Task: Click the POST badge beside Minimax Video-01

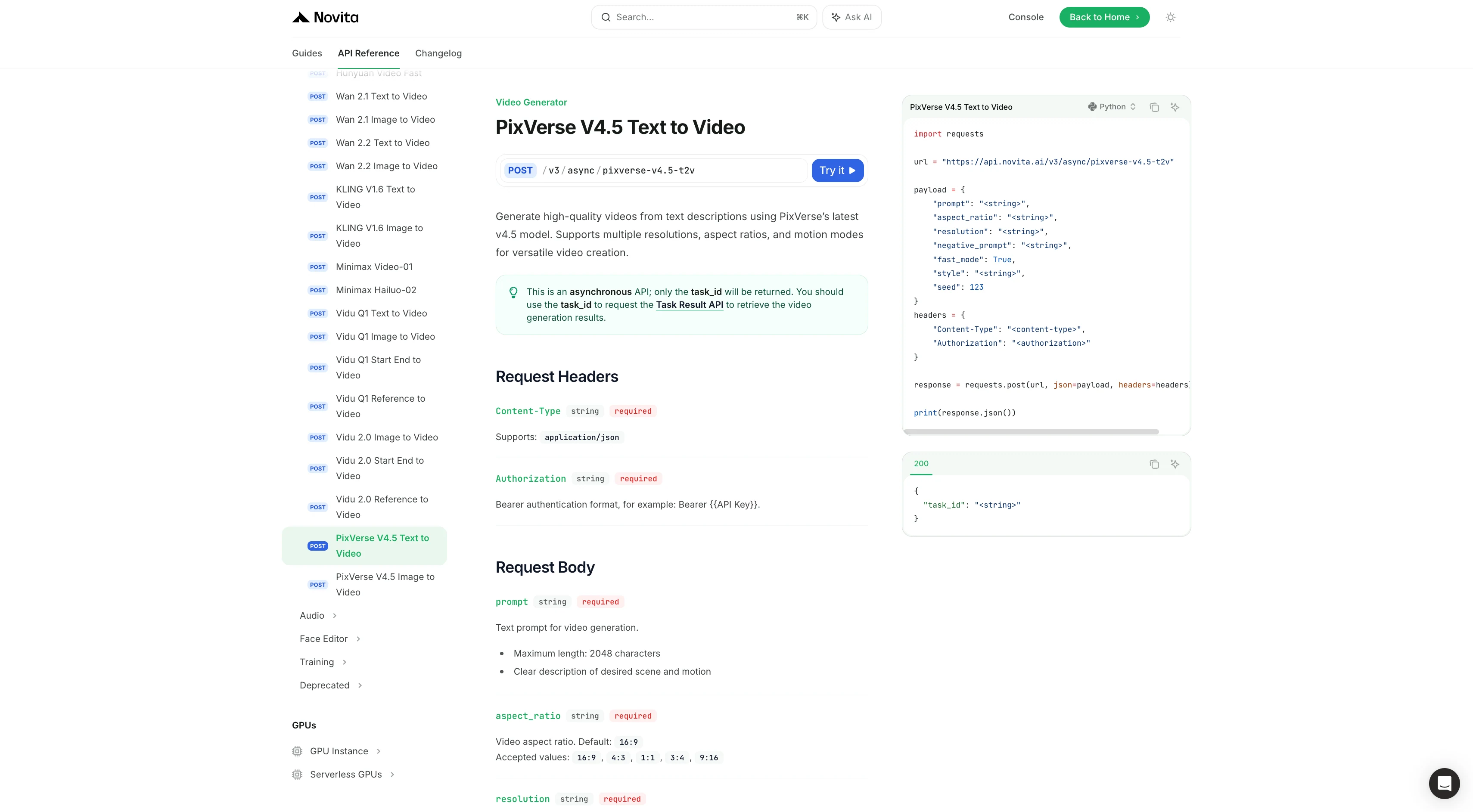Action: pyautogui.click(x=317, y=267)
